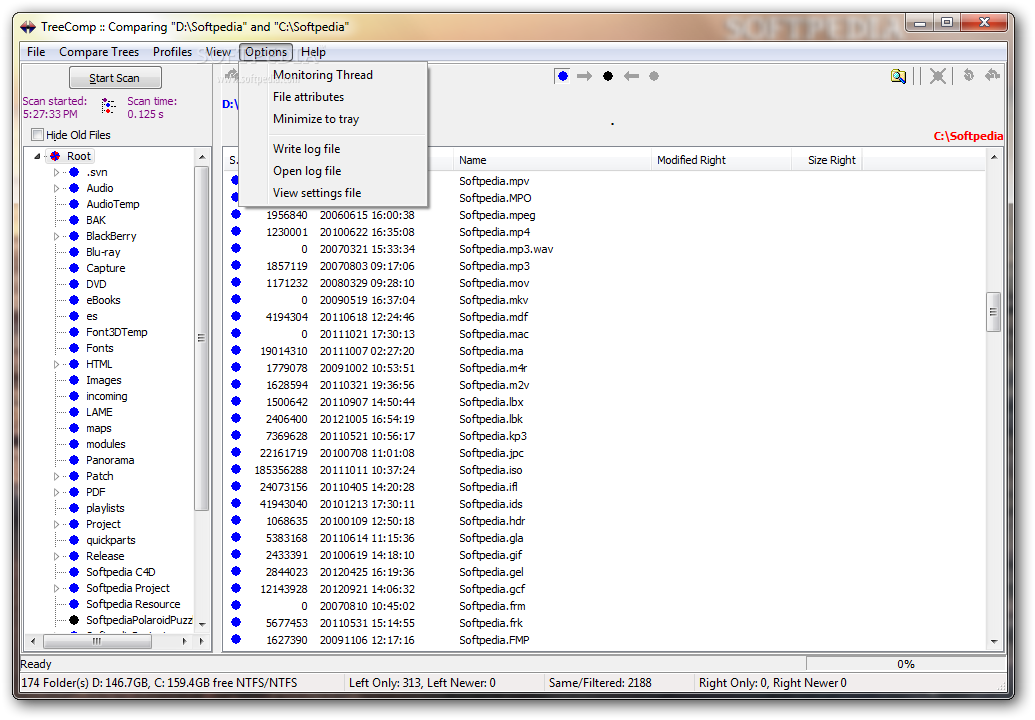Click the blue dot icon of the Panorama folder
Viewport: 1035px width, 720px height.
(74, 461)
